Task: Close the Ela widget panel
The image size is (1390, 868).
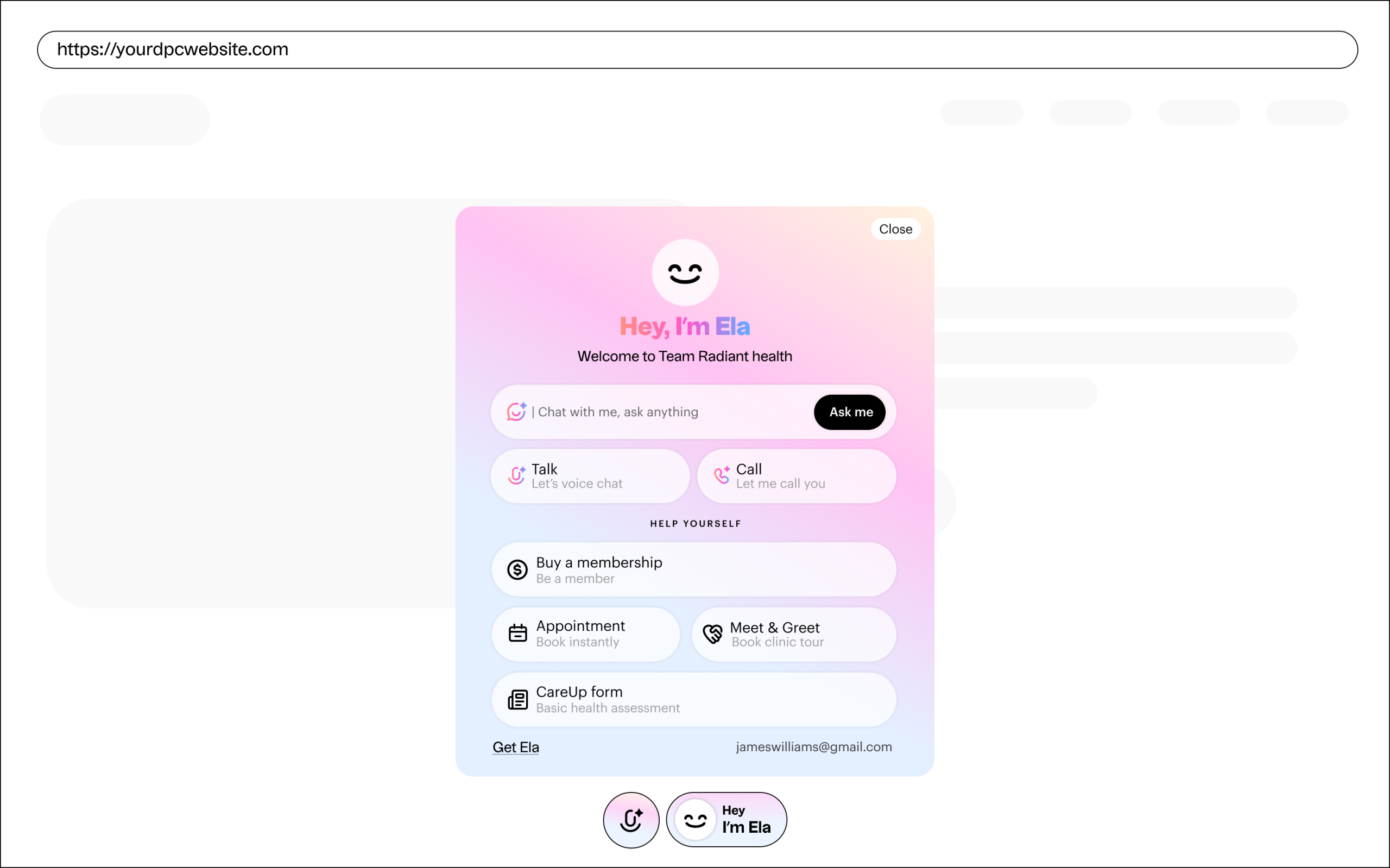Action: (895, 229)
